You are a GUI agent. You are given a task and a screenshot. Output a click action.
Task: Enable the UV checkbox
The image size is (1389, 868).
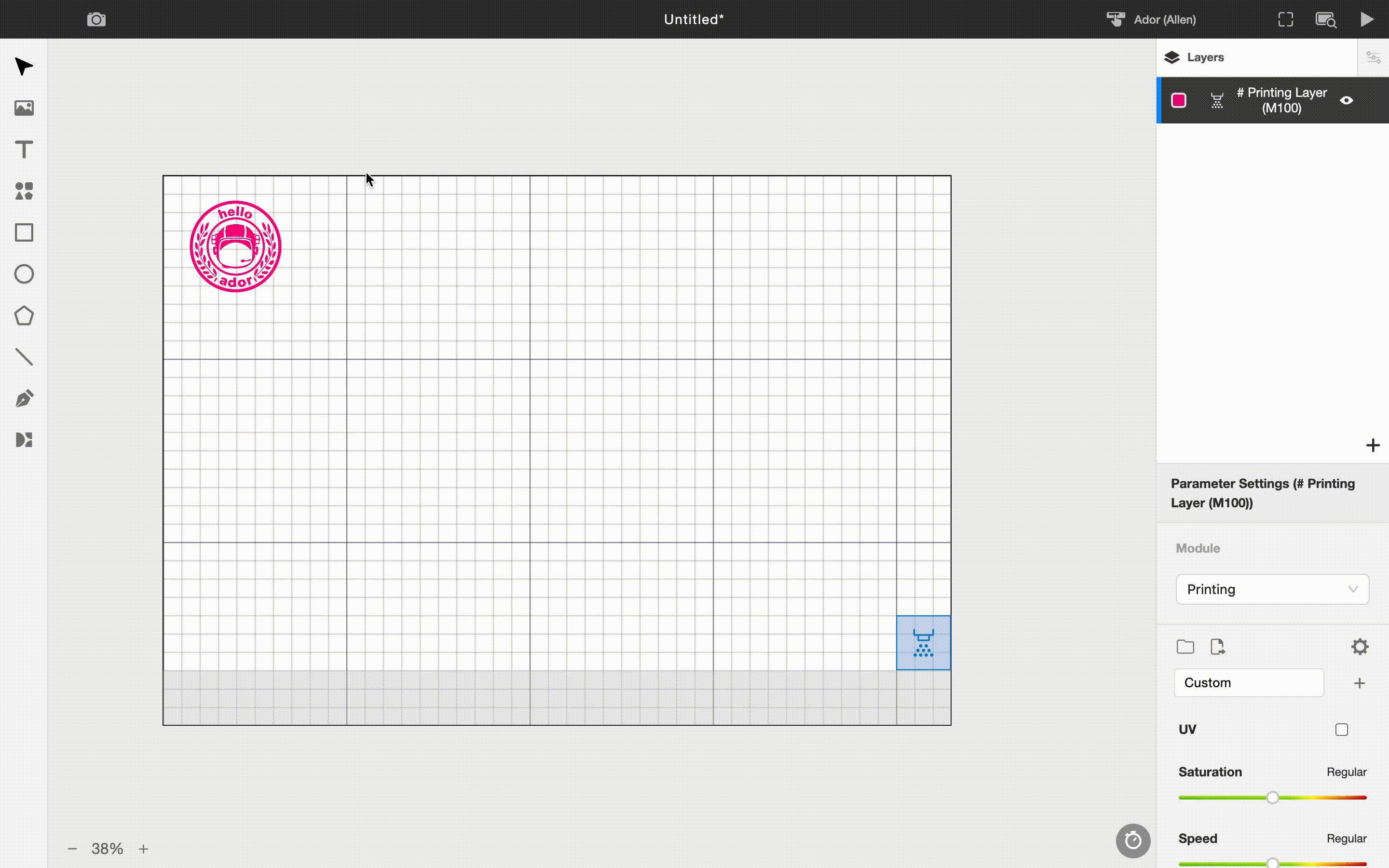tap(1341, 730)
